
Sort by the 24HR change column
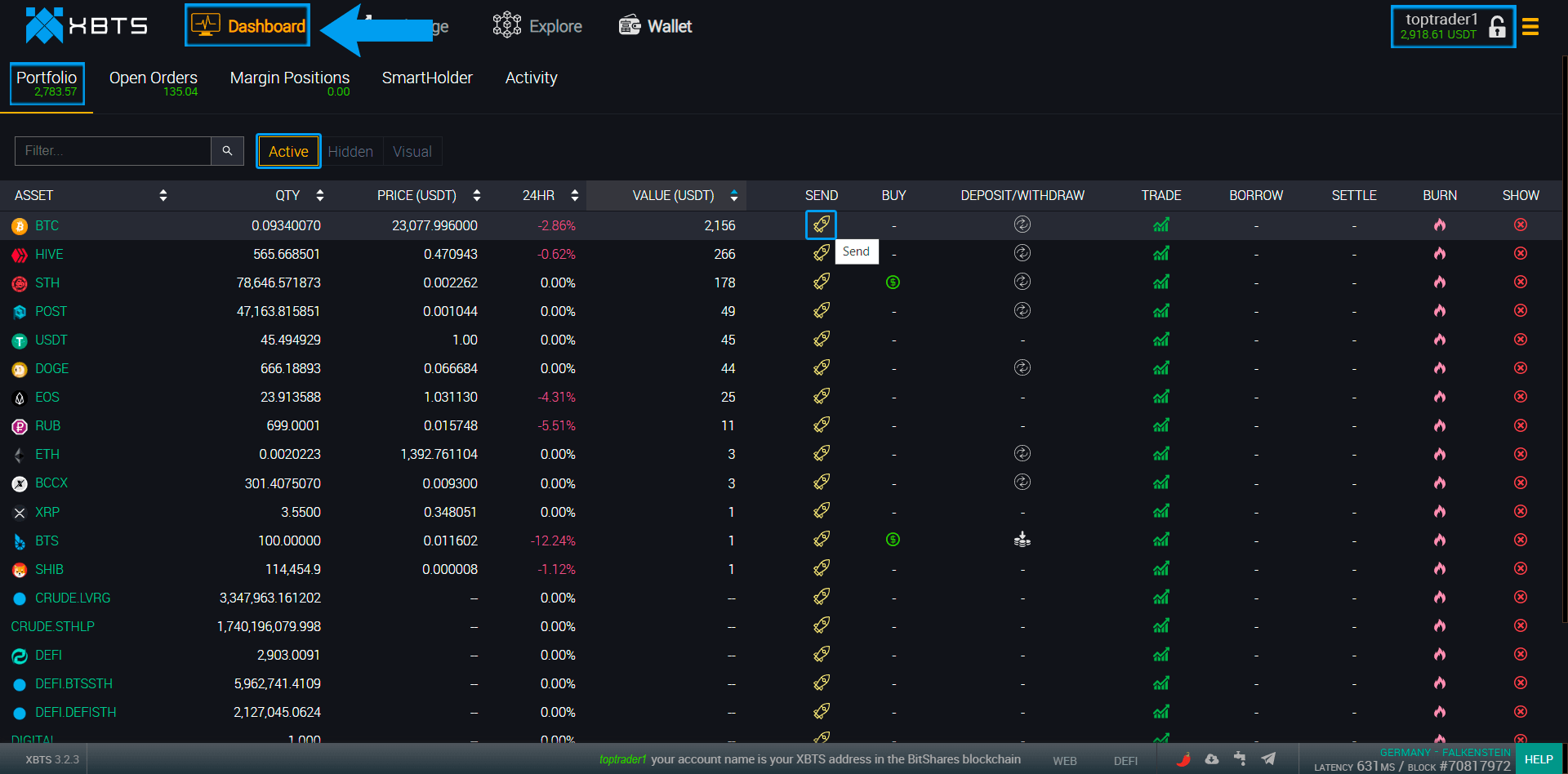[x=575, y=195]
